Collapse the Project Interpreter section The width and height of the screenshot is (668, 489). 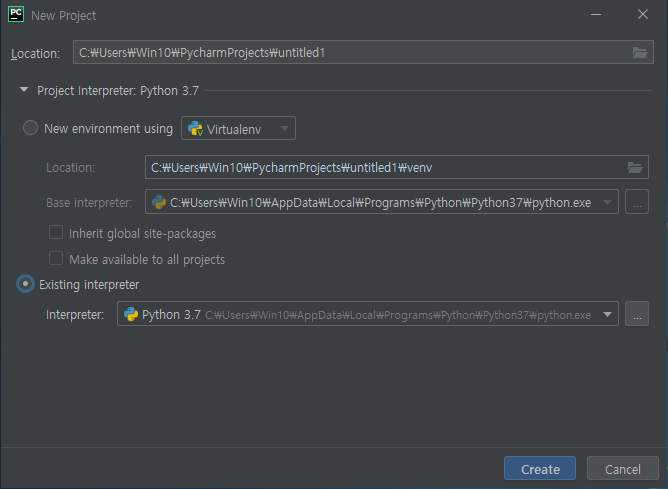pos(24,90)
